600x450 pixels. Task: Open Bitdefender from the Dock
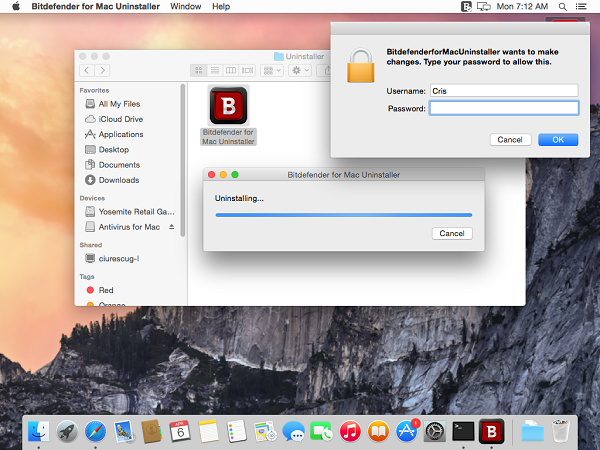(x=491, y=431)
